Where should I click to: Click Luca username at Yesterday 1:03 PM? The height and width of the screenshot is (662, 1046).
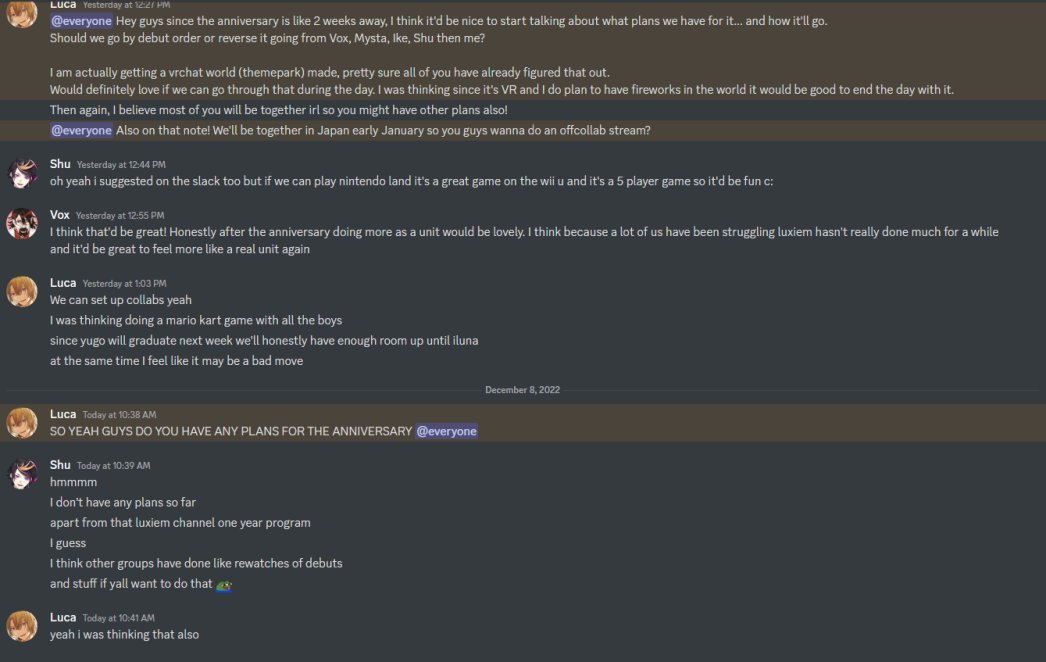click(63, 283)
